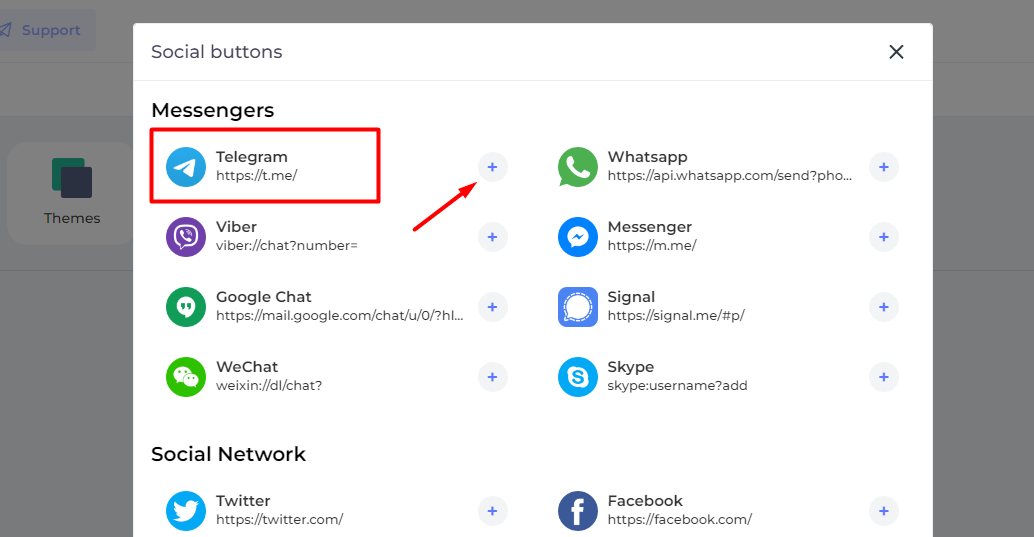Screen dimensions: 1034x537
Task: Select the Whatsapp label text
Action: pos(648,157)
